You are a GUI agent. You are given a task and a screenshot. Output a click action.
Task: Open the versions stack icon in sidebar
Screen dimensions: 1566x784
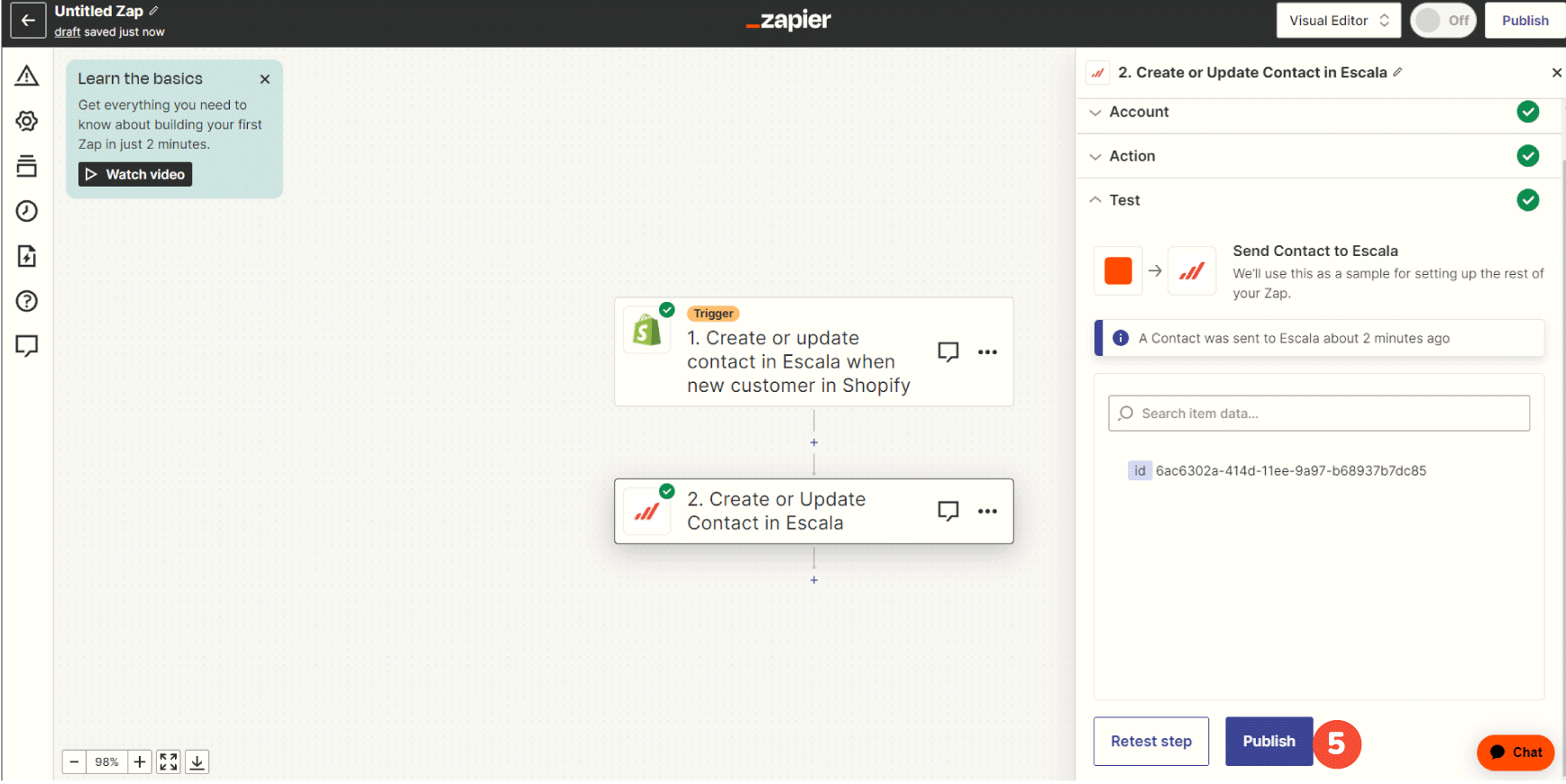point(27,166)
